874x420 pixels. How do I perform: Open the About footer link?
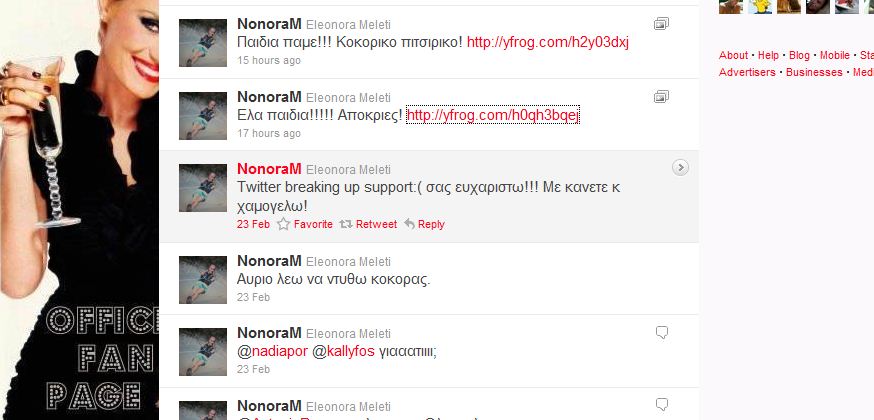(734, 55)
